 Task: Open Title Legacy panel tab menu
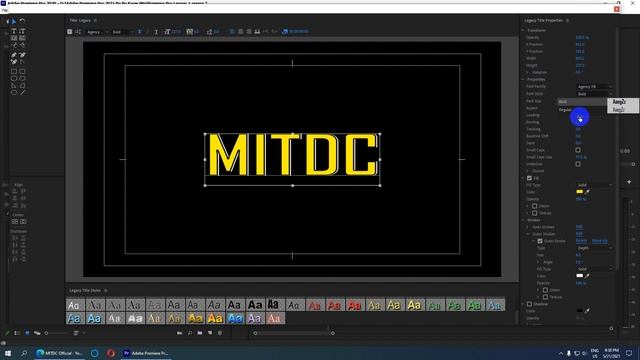point(96,20)
